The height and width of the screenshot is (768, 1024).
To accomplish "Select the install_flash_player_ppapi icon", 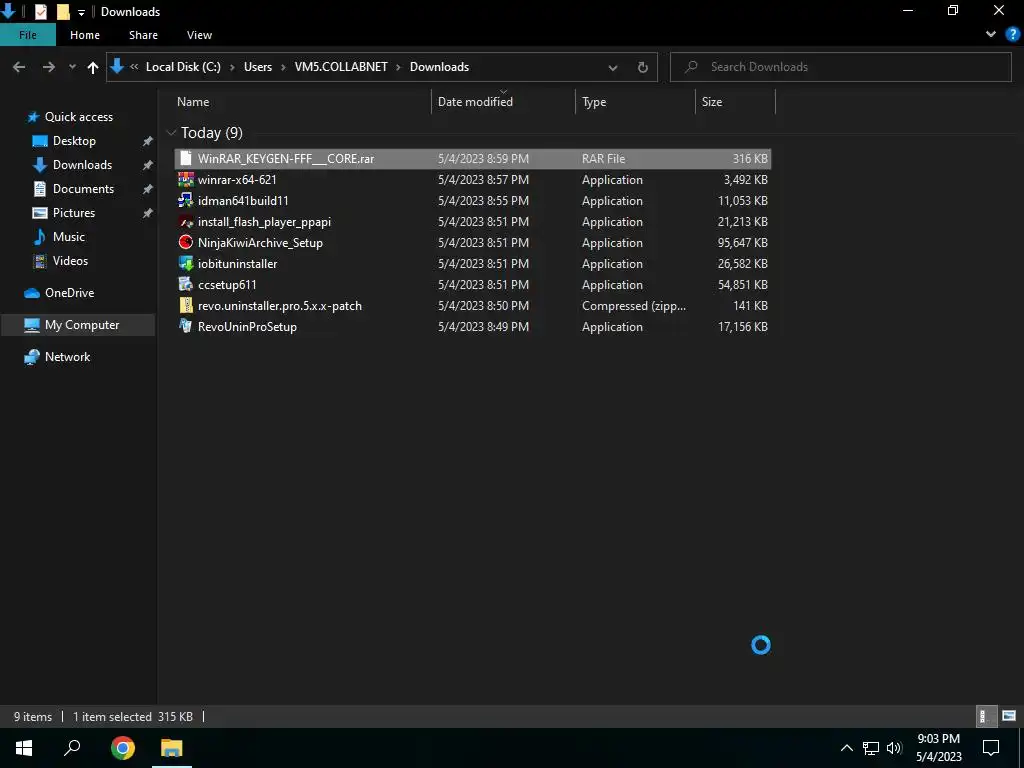I will point(186,221).
